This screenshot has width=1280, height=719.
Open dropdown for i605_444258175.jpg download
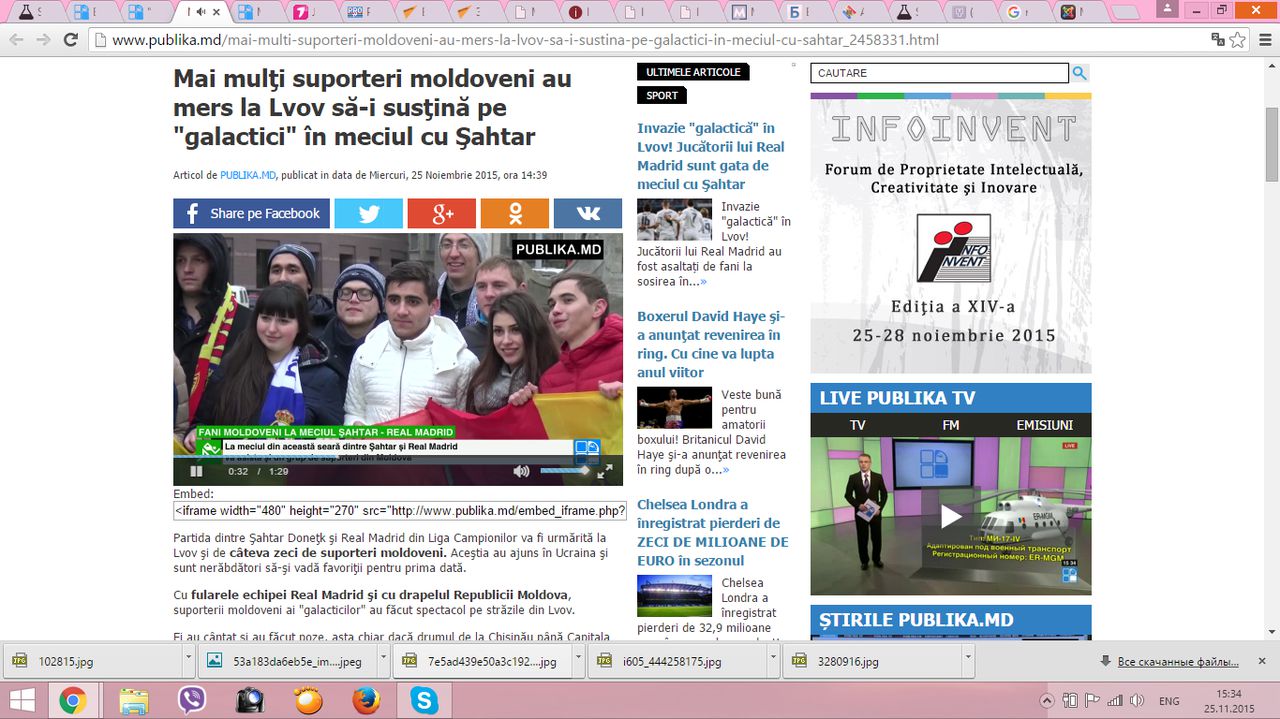coord(772,661)
